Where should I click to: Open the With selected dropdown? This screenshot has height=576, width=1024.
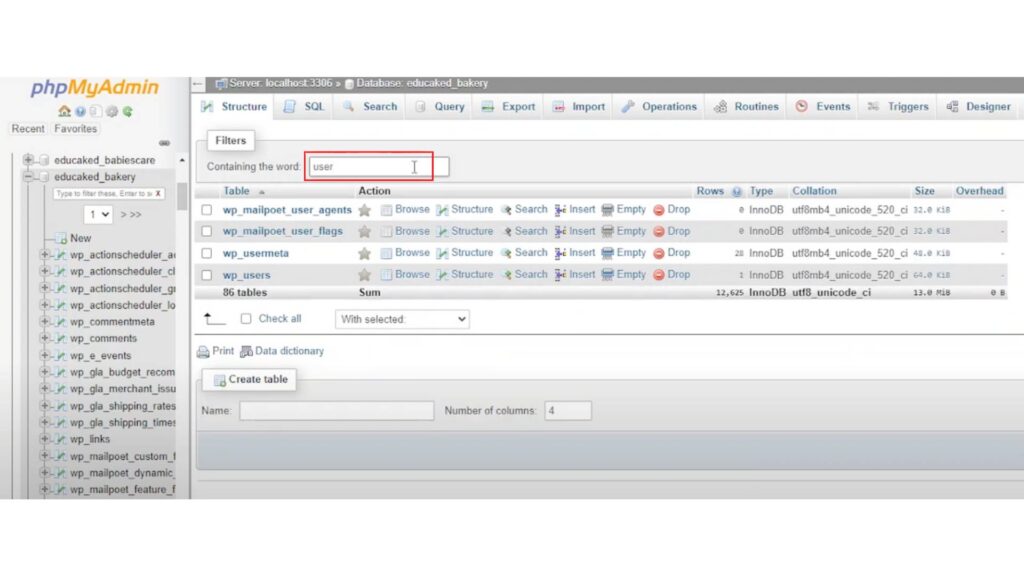(402, 319)
